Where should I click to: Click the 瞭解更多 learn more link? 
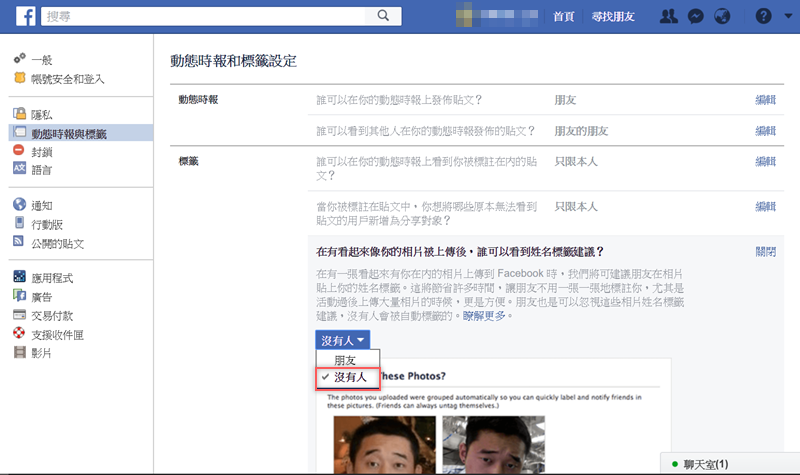pyautogui.click(x=484, y=316)
